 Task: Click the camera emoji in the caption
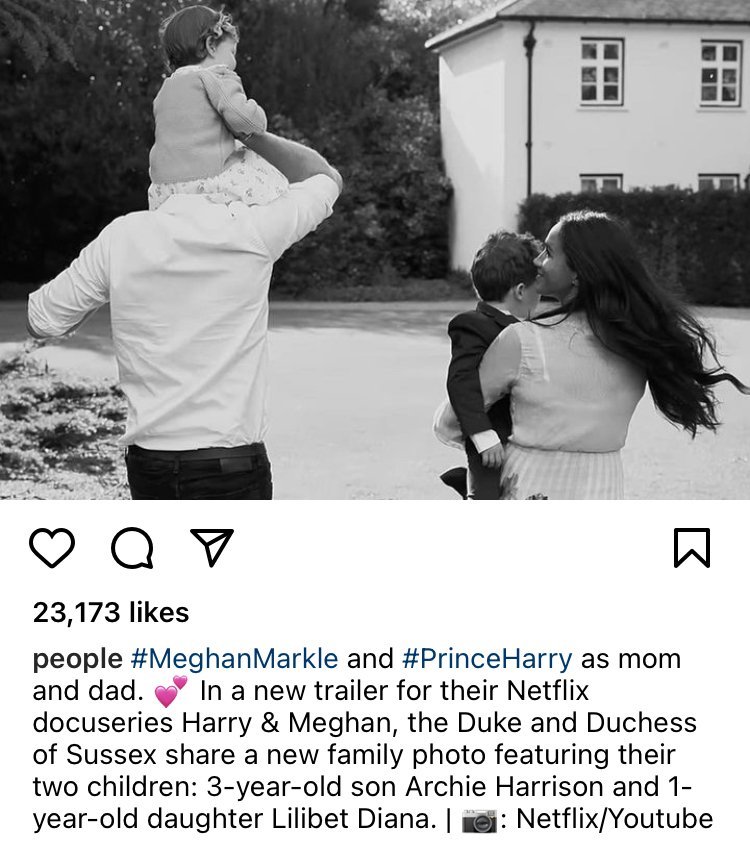click(x=479, y=820)
